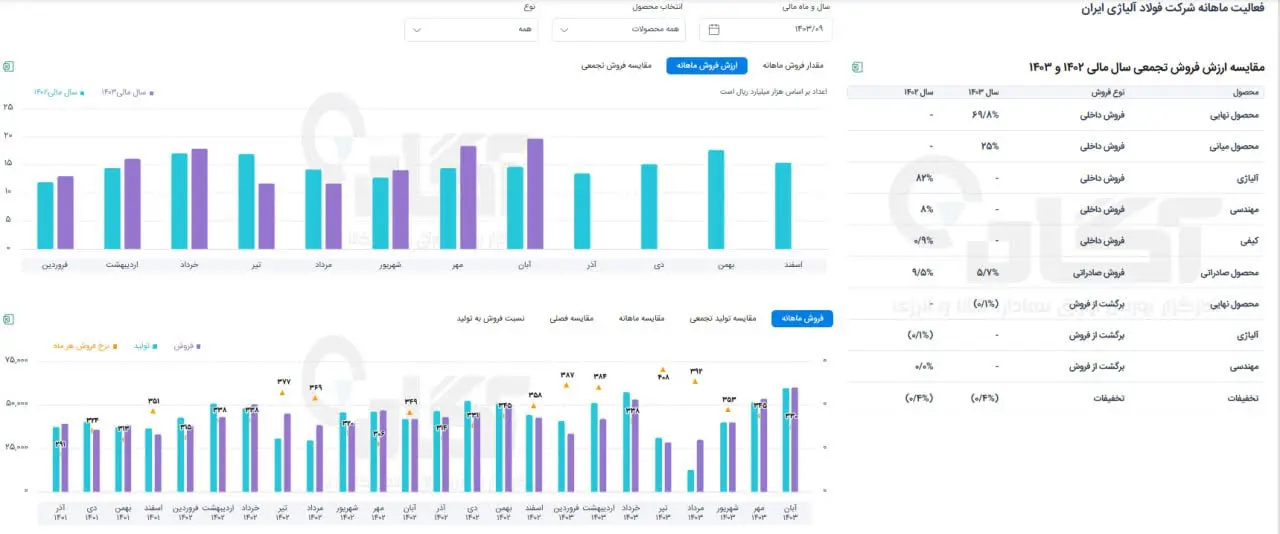Click the page title 'فعالیت ماهانه شرکت فولاد آلیاژی ایران'

1174,9
